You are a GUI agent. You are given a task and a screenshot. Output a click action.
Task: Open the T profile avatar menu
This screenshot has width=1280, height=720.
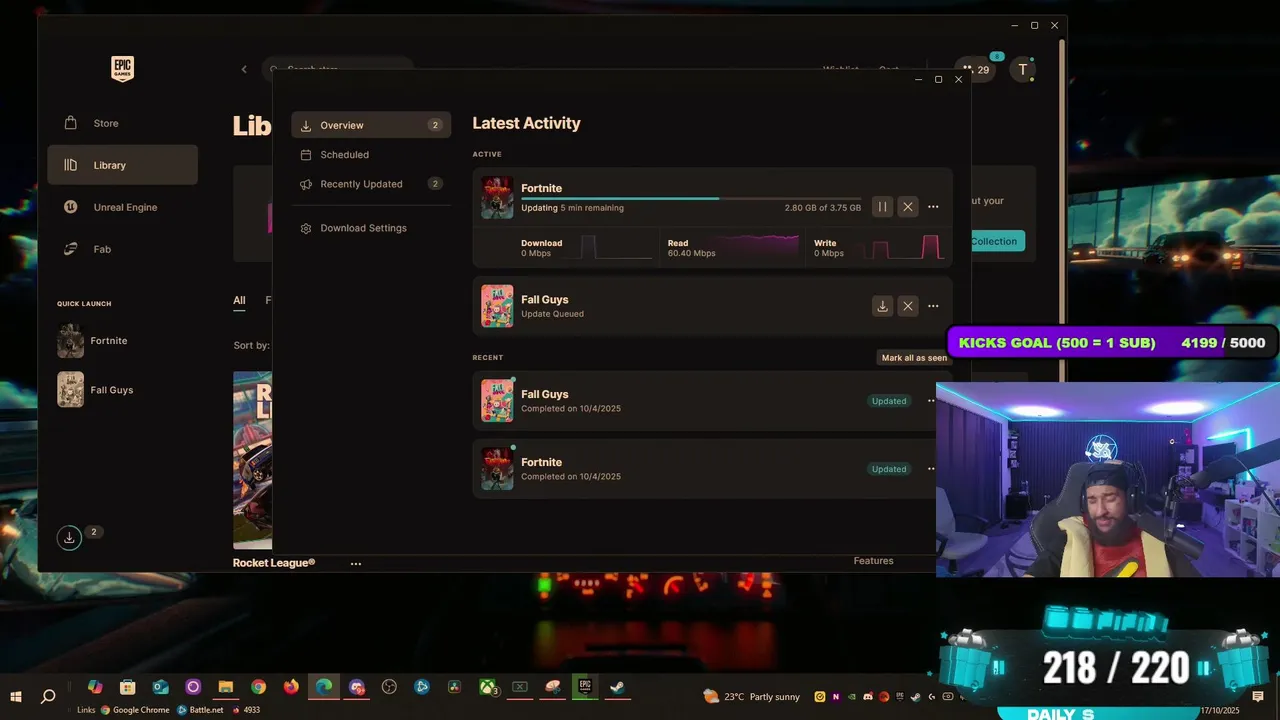pos(1022,70)
